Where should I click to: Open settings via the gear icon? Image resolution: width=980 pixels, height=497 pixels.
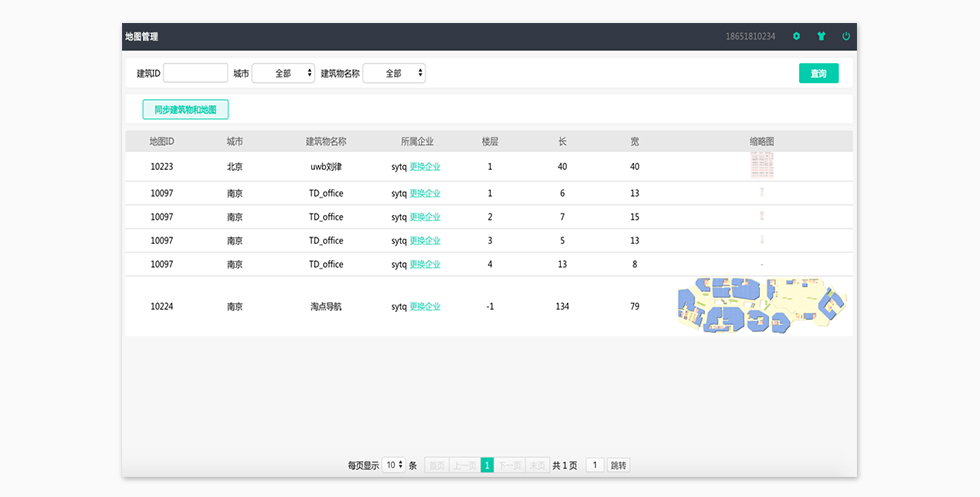797,36
